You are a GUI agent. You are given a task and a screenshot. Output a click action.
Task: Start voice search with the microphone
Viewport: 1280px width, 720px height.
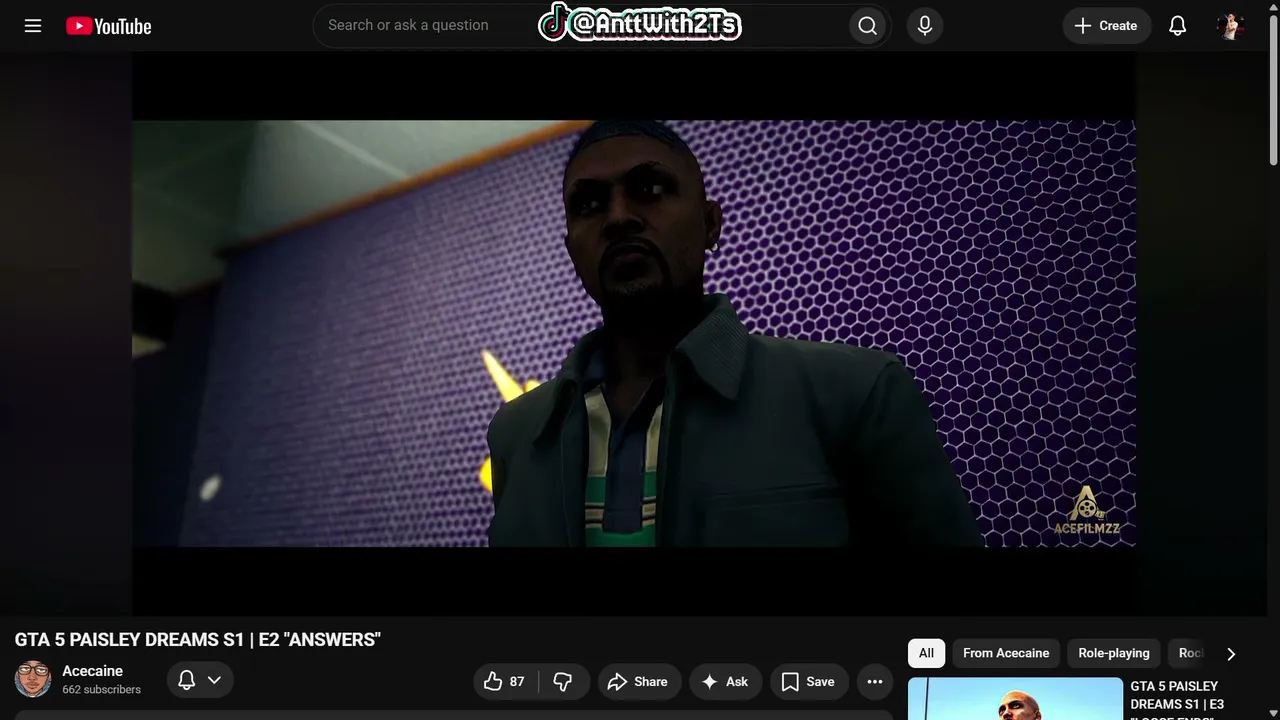[x=925, y=26]
